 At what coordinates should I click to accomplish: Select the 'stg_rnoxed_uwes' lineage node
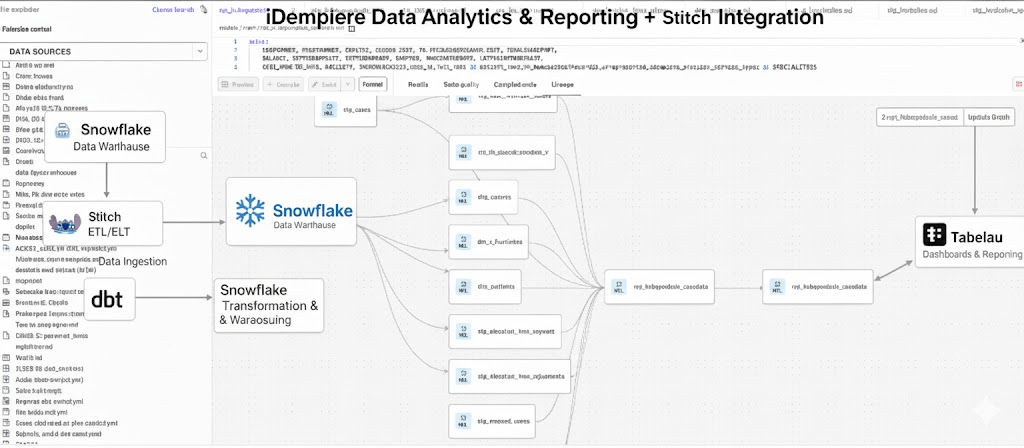coord(491,421)
